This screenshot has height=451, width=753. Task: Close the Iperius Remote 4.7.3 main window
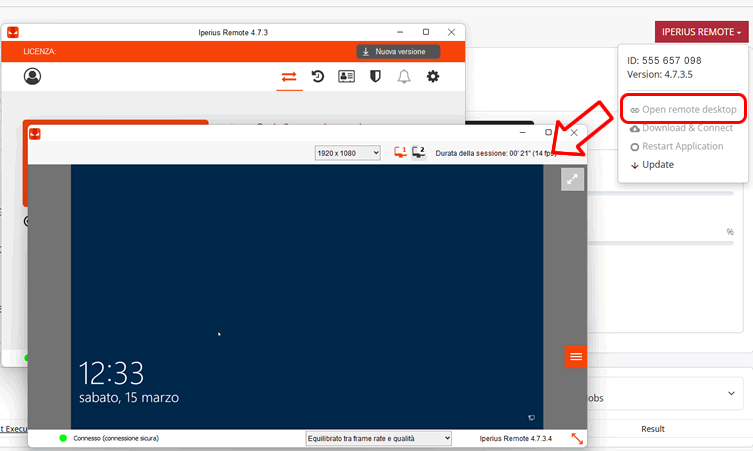[451, 32]
